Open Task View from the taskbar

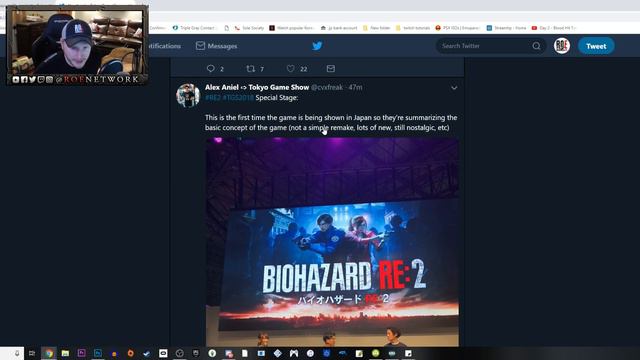[32, 353]
